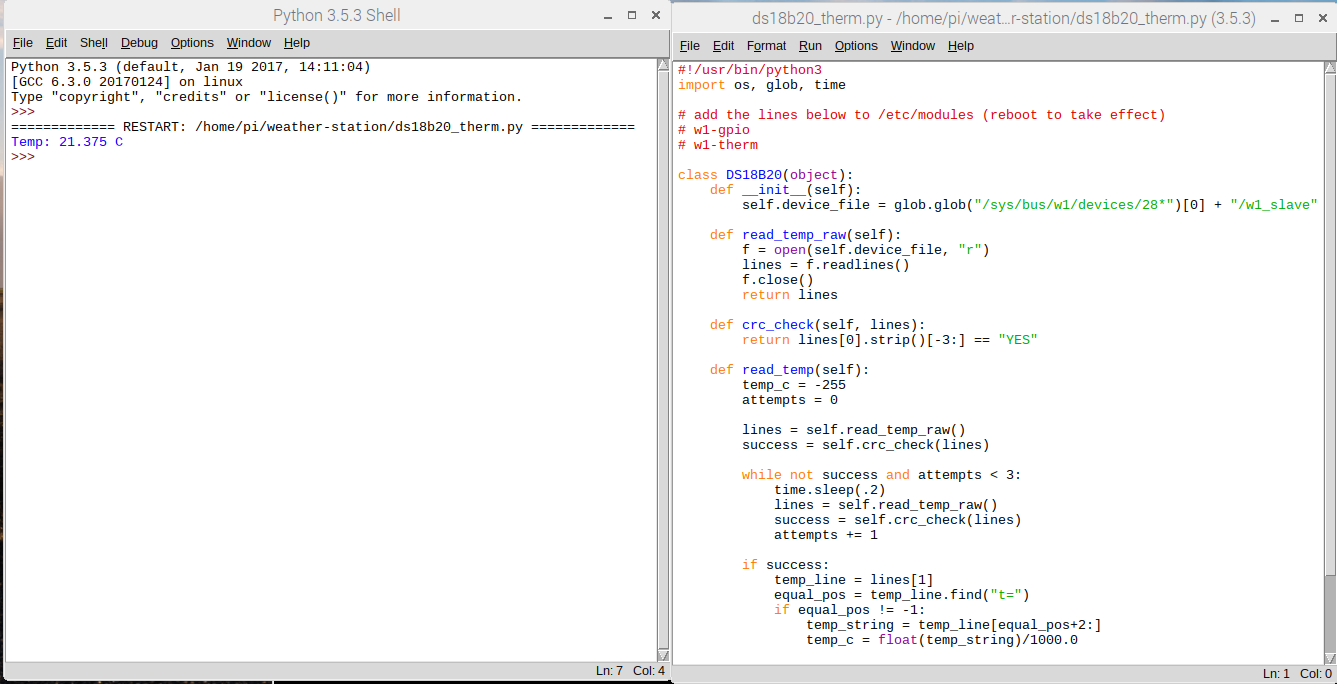
Task: Click the 'attempts = 0' line
Action: pyautogui.click(x=790, y=400)
